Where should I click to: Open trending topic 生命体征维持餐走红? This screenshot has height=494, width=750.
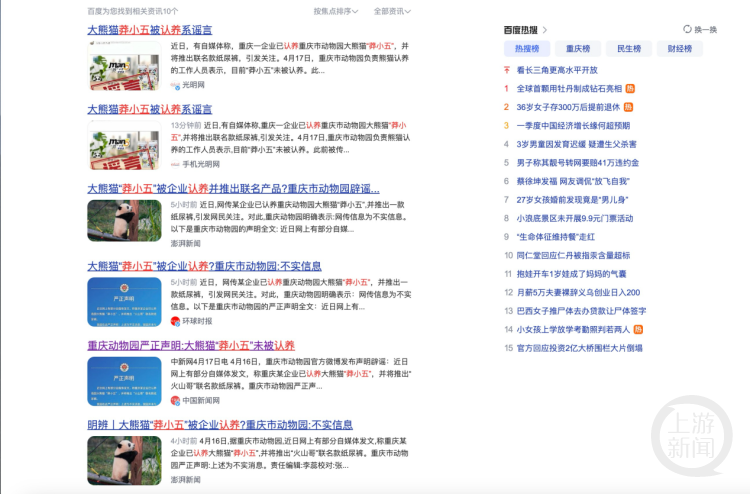click(556, 237)
